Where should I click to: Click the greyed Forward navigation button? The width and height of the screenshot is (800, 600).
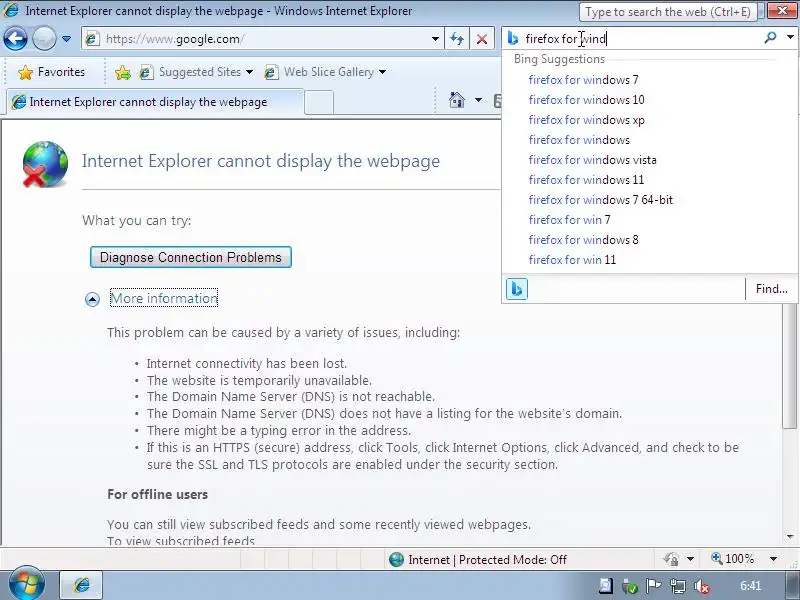(x=44, y=39)
